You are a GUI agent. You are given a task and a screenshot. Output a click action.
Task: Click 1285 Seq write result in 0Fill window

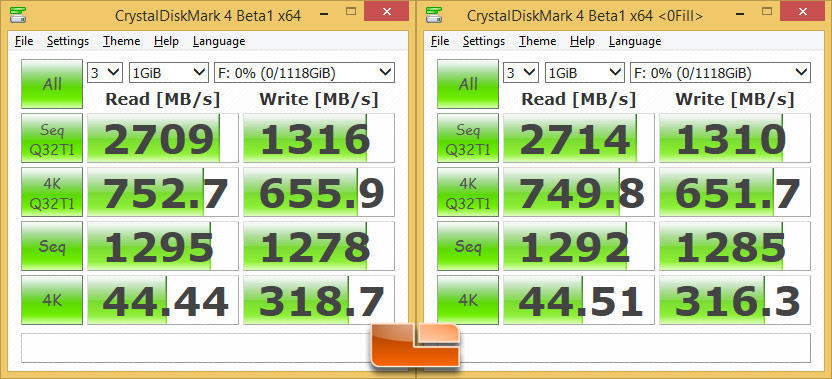735,246
